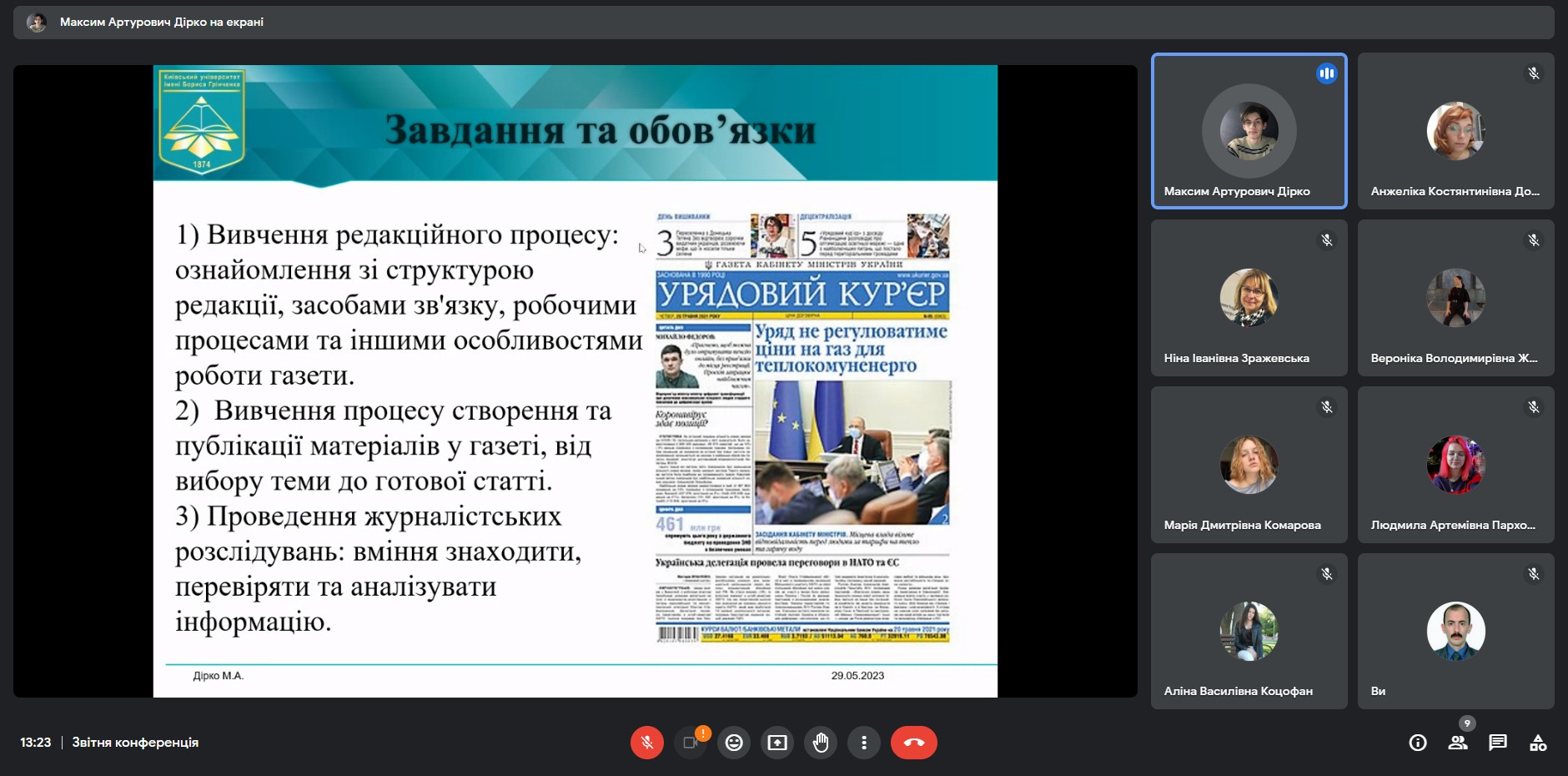Screen dimensions: 1568x776
Task: Click Марія Дмитрівна Комарова's avatar tile
Action: point(1249,465)
